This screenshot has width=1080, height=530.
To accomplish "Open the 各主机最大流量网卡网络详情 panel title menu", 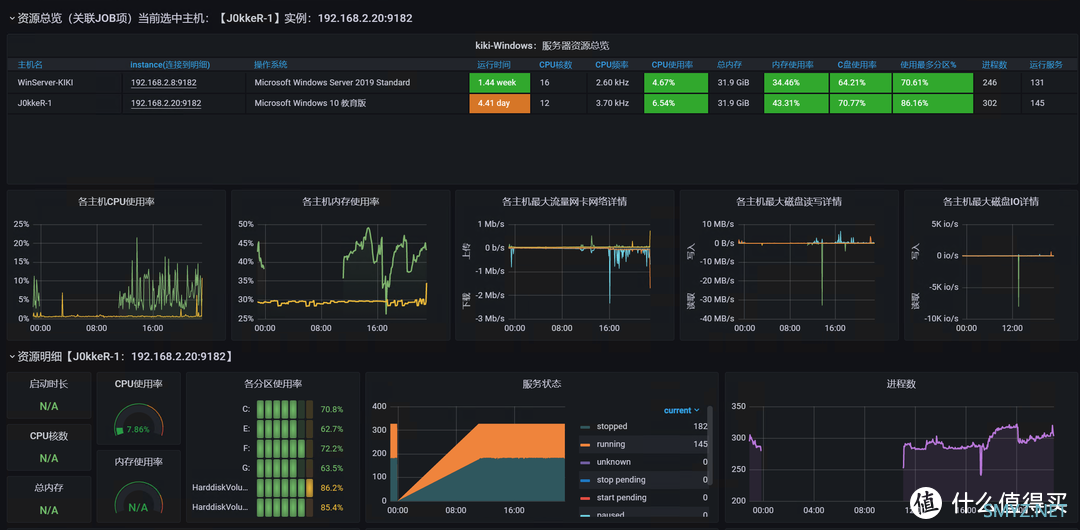I will click(564, 202).
